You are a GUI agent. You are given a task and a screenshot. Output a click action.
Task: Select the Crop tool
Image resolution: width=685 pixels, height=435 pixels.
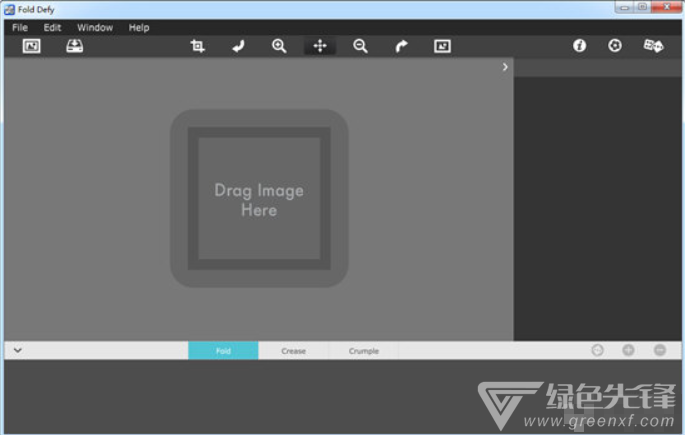tap(197, 46)
